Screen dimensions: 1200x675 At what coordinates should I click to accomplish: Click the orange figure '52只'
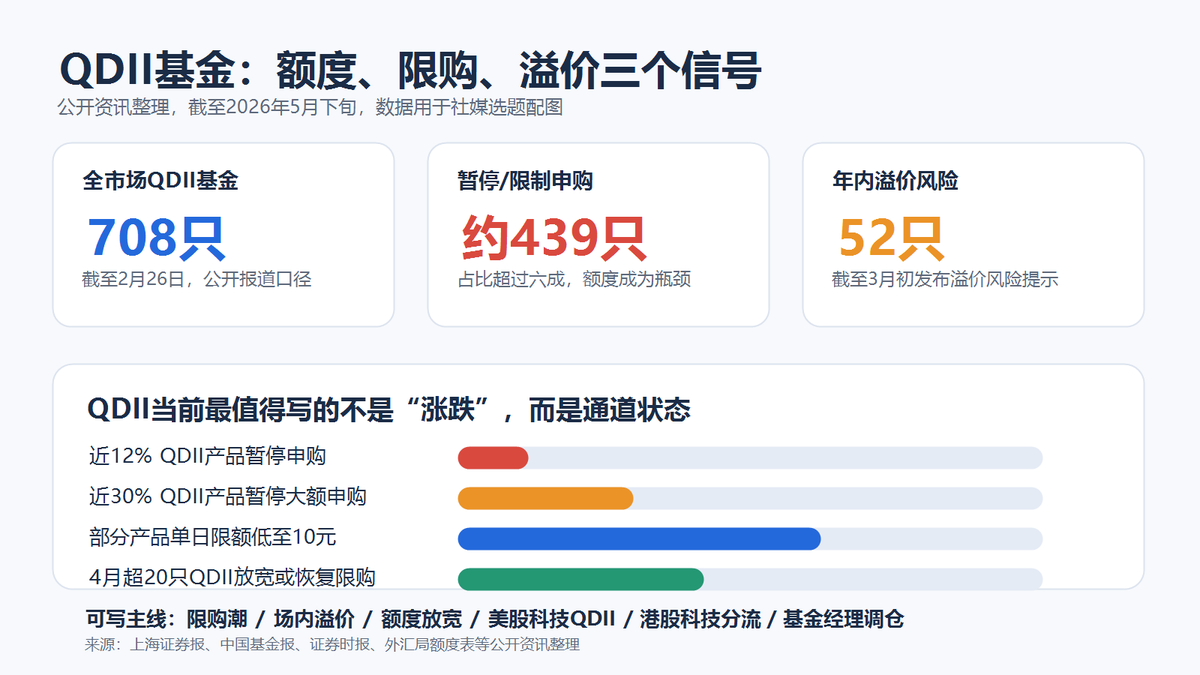click(890, 237)
